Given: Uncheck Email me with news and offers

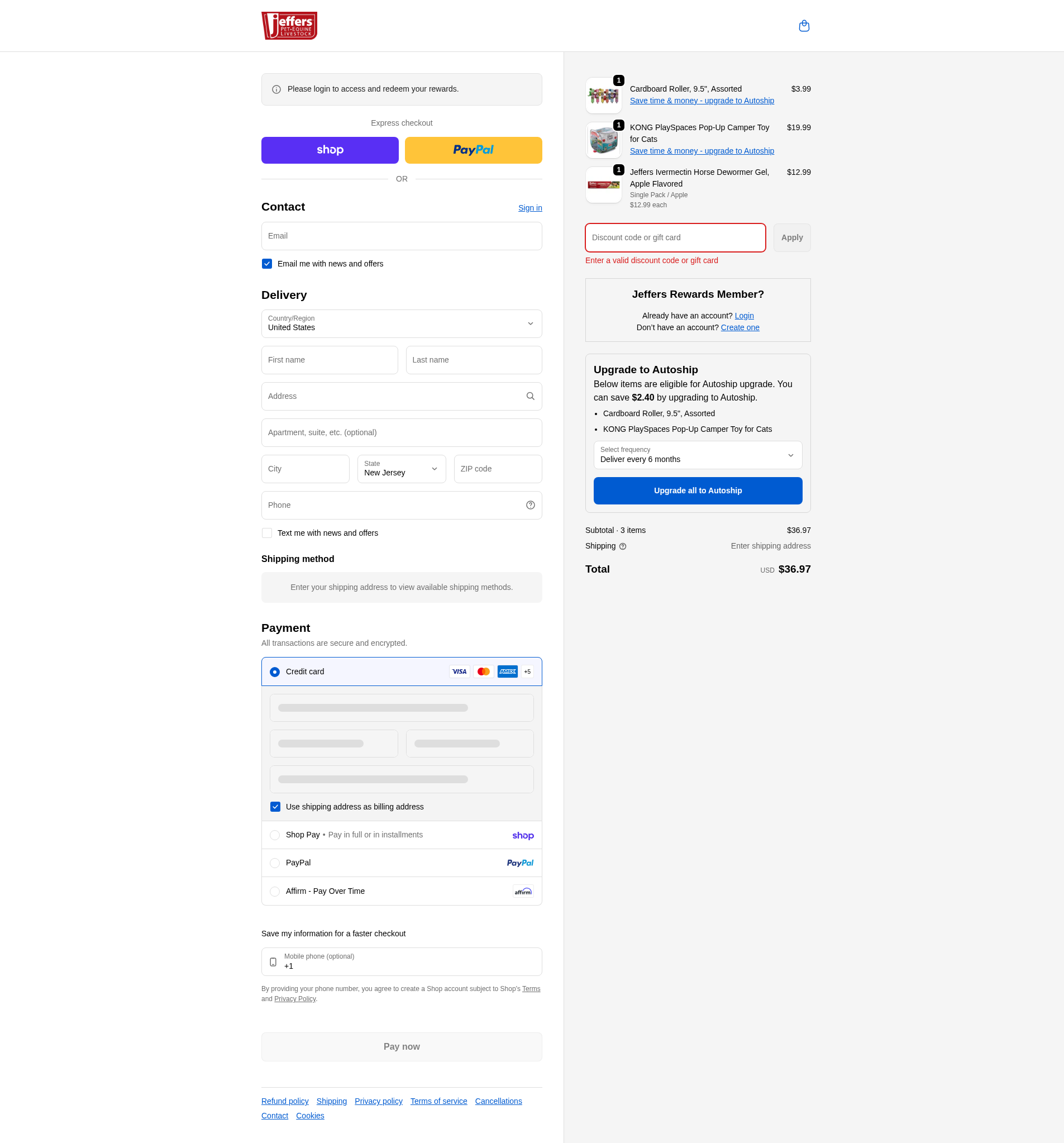Looking at the screenshot, I should pos(267,264).
